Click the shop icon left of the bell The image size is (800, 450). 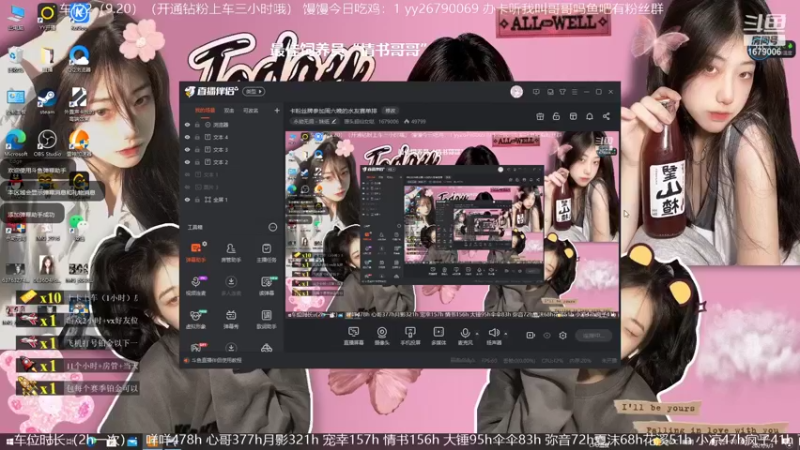pos(573,117)
